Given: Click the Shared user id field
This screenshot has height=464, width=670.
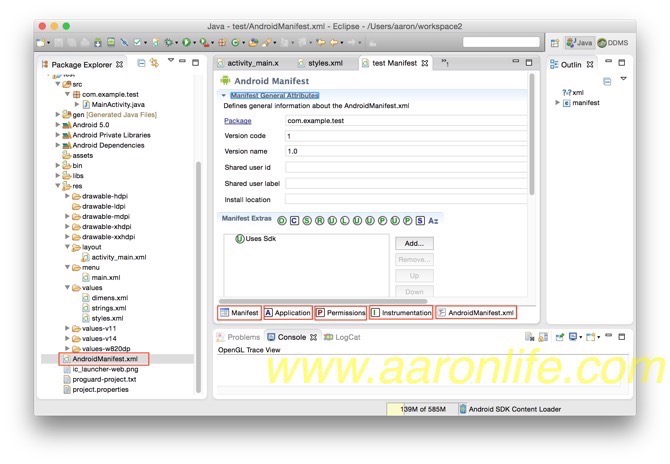Looking at the screenshot, I should coord(406,167).
